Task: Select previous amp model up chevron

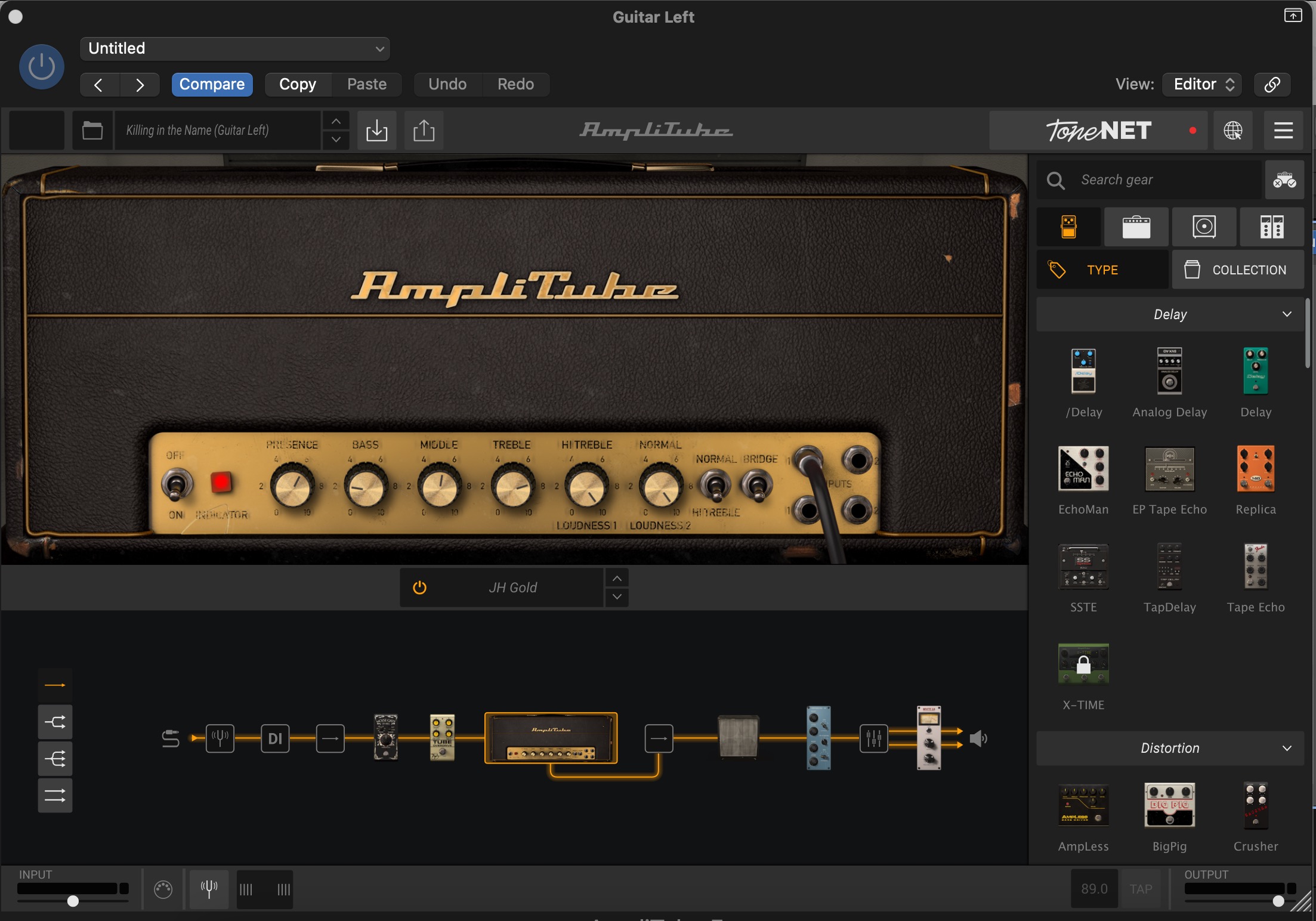Action: click(x=617, y=579)
